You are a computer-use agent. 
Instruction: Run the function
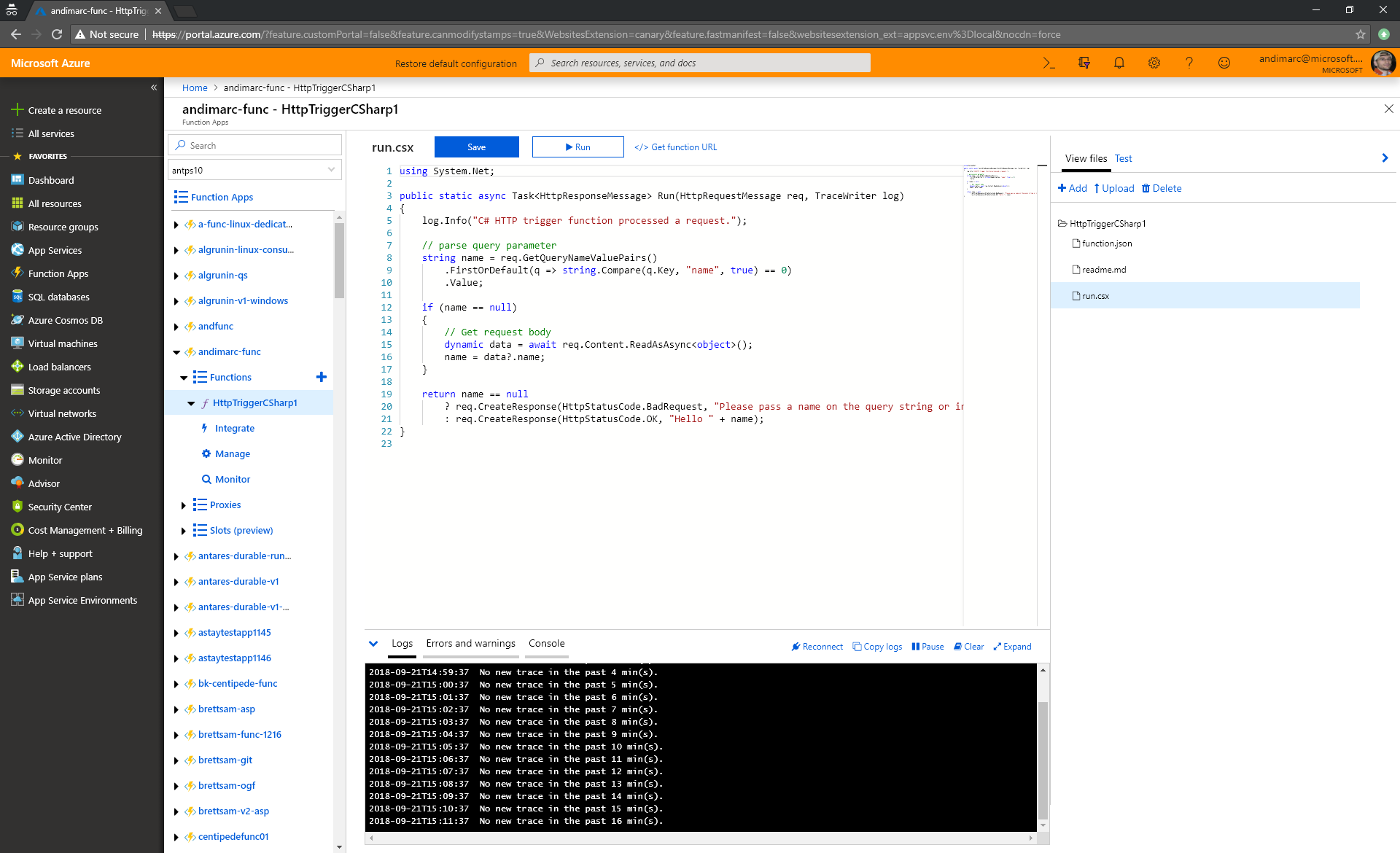577,147
